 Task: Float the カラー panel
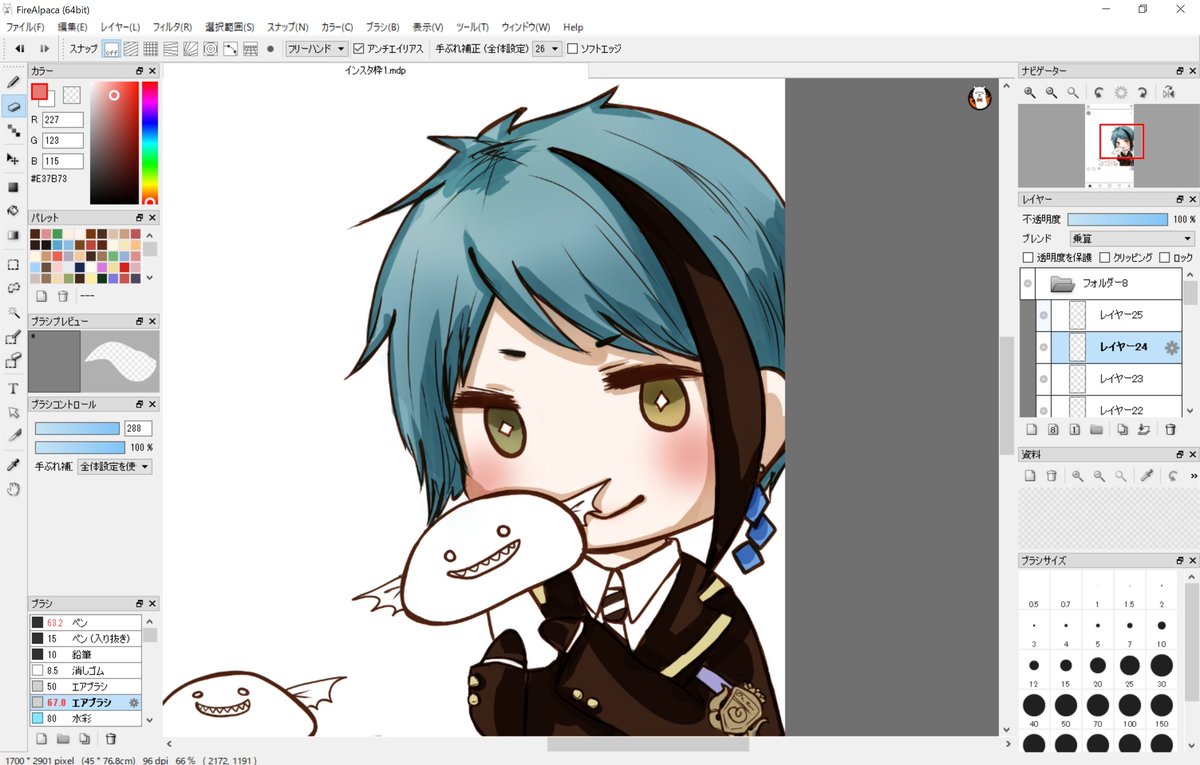click(x=140, y=71)
